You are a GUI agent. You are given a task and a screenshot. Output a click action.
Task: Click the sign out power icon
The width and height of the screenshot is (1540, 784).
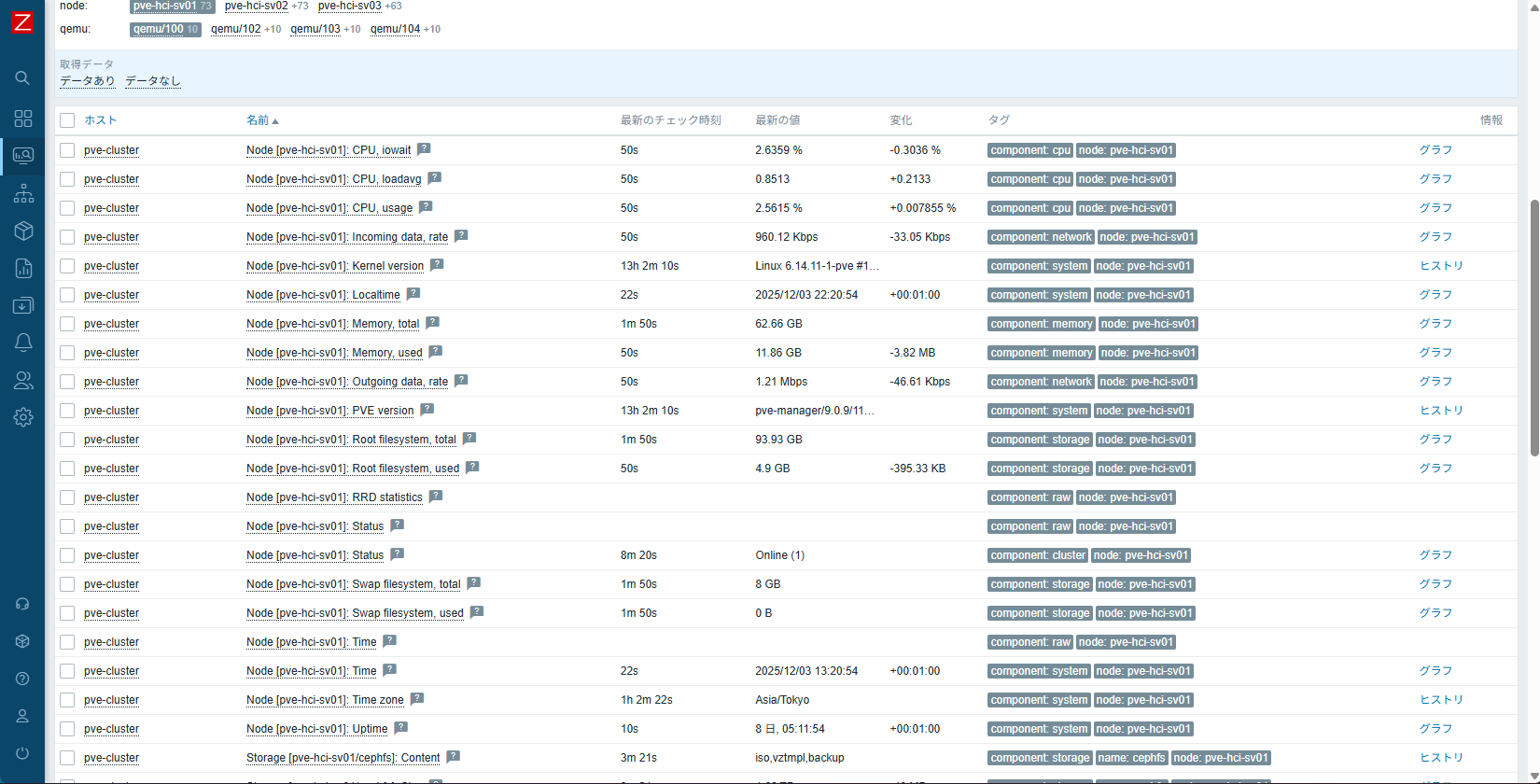pos(22,753)
